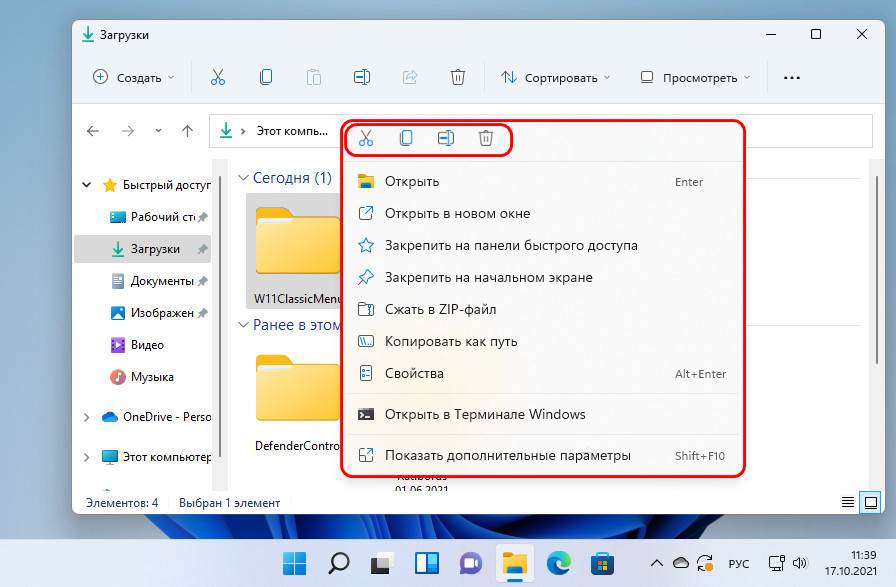Image resolution: width=896 pixels, height=587 pixels.
Task: Open the Создать dropdown
Action: 133,77
